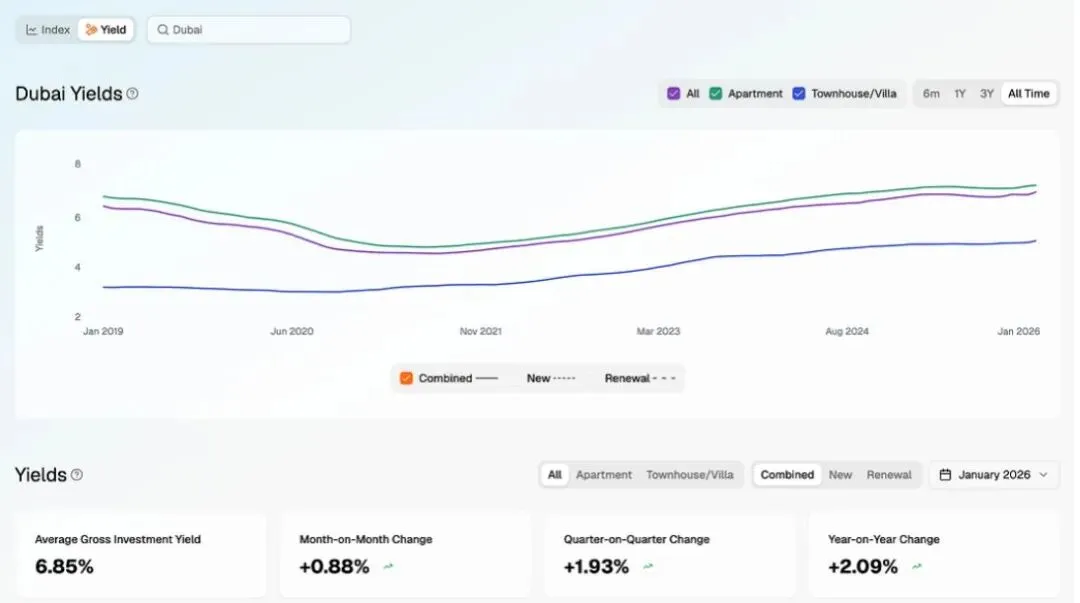Uncheck the All series checkbox
The width and height of the screenshot is (1080, 603).
[x=674, y=94]
